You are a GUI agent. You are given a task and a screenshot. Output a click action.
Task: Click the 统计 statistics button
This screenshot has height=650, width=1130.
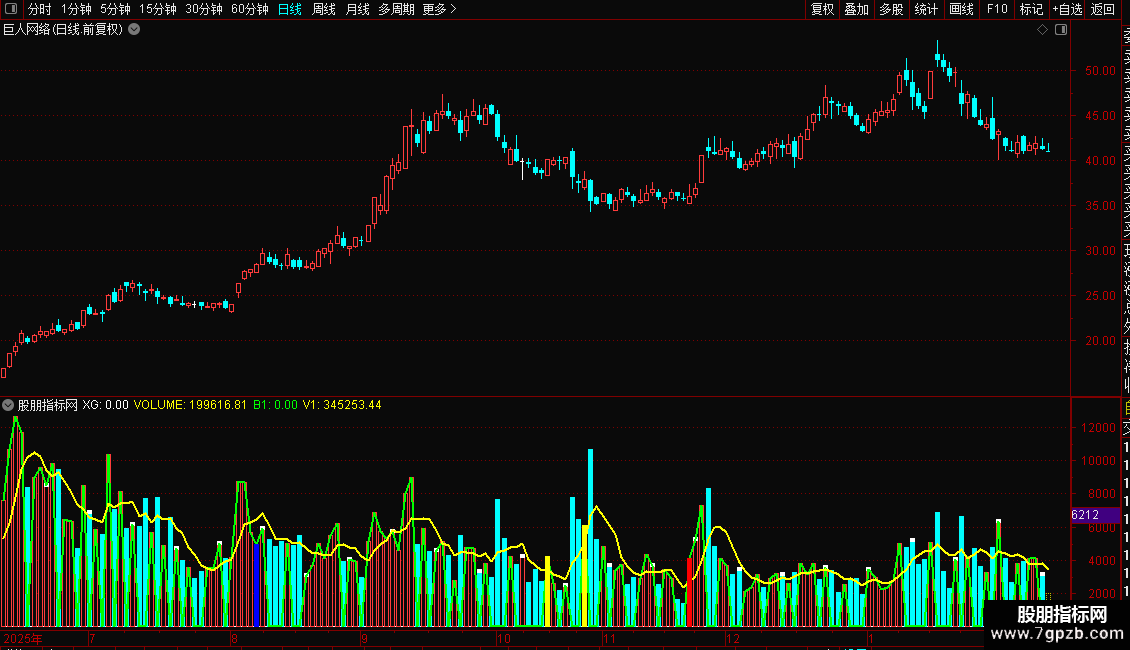point(926,9)
